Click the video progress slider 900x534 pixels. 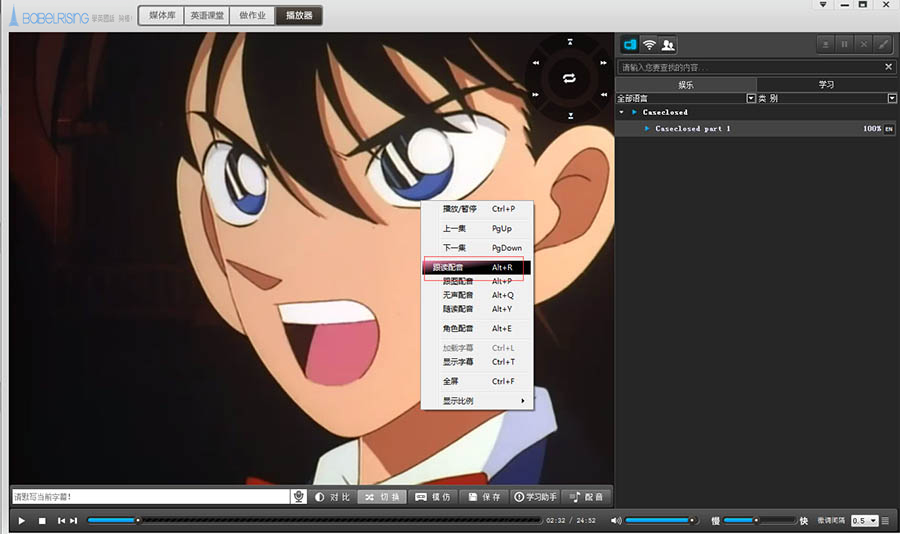pyautogui.click(x=314, y=520)
